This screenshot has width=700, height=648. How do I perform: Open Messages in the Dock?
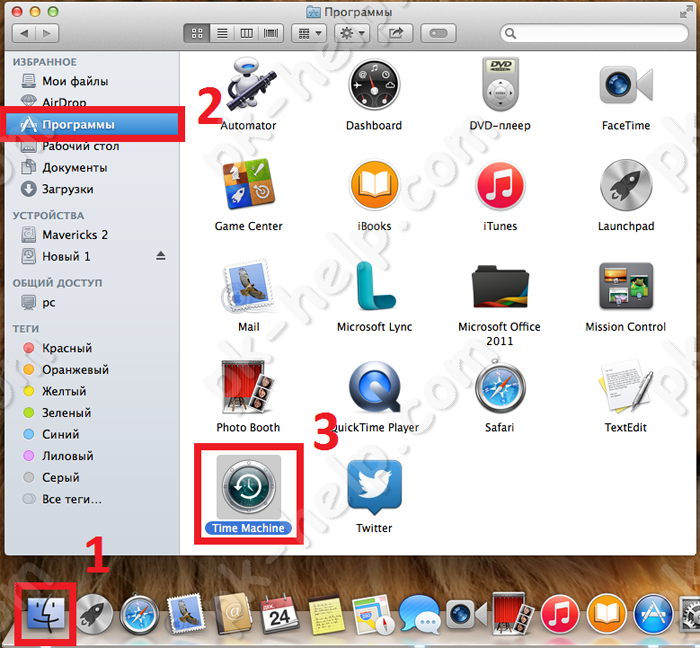point(420,615)
